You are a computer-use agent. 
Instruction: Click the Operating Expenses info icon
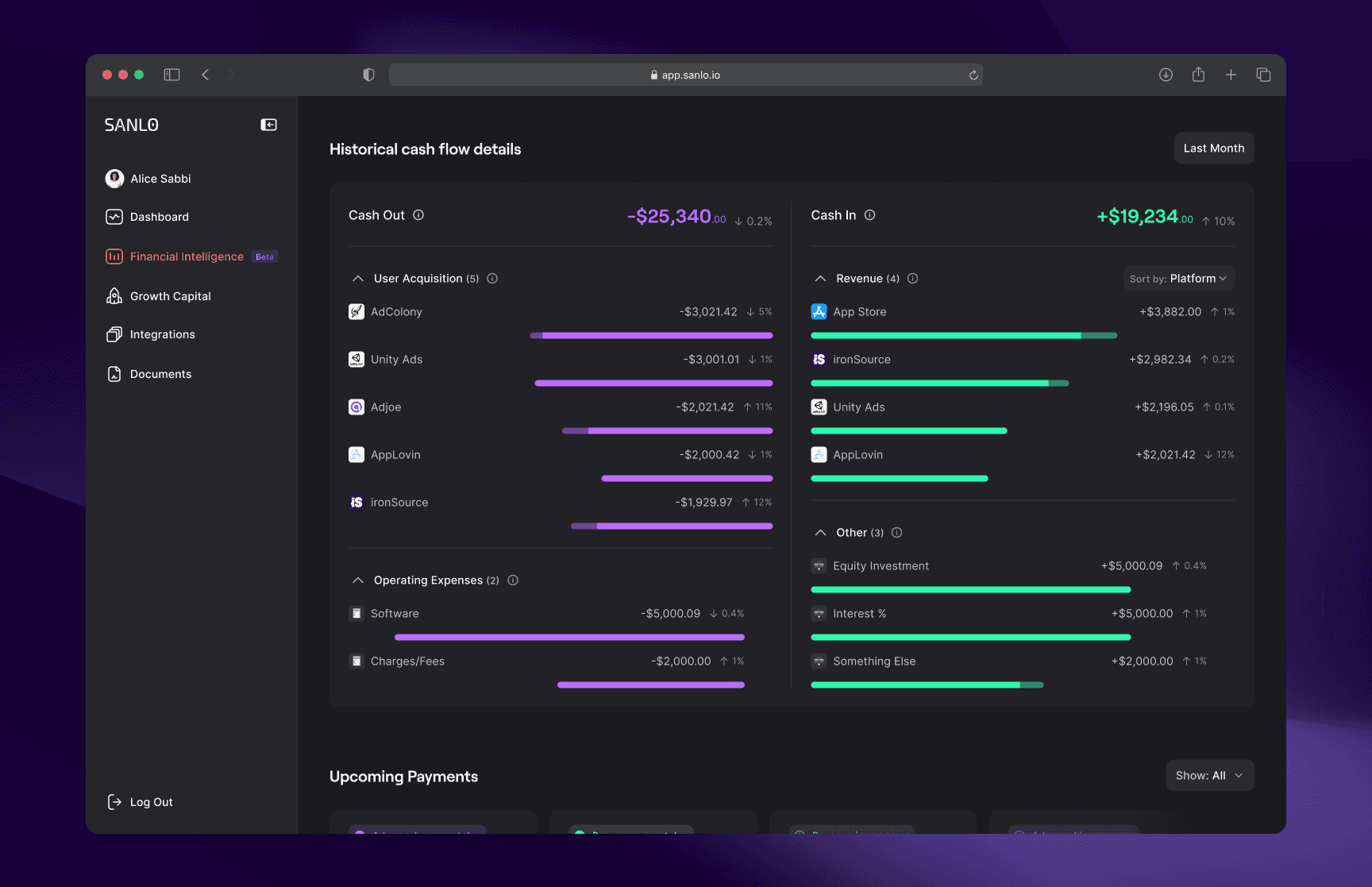[x=513, y=580]
